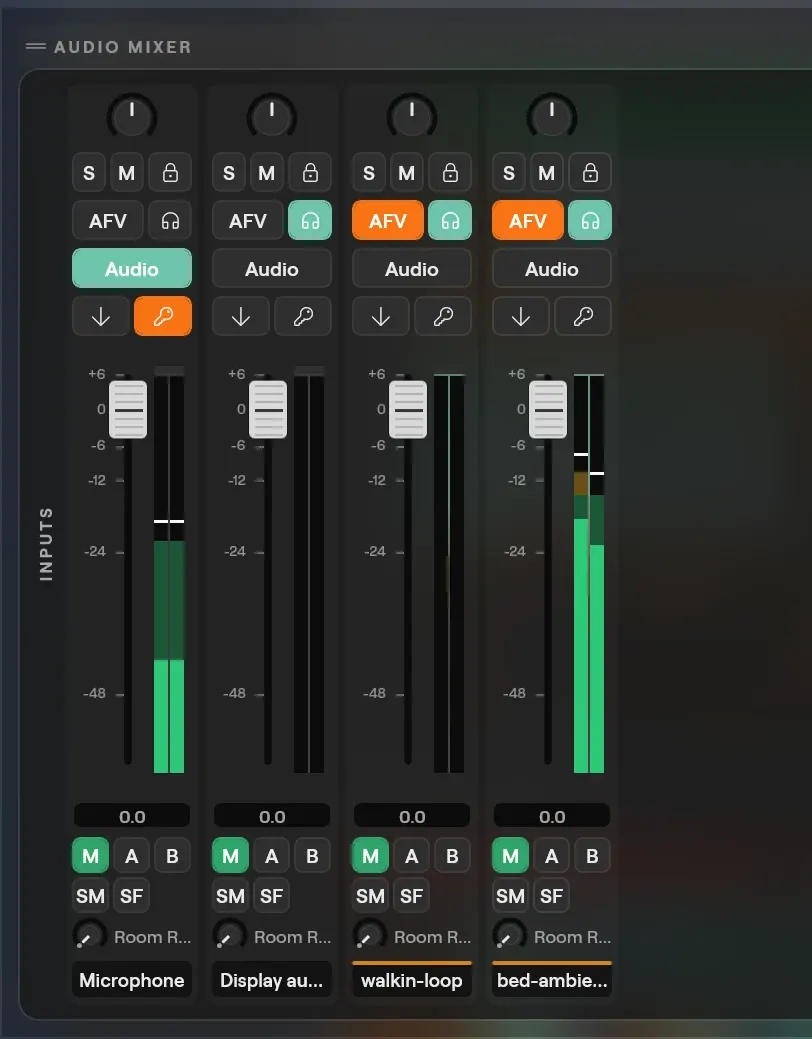The height and width of the screenshot is (1039, 812).
Task: Toggle headphone monitoring on walkin-loop
Action: (450, 221)
